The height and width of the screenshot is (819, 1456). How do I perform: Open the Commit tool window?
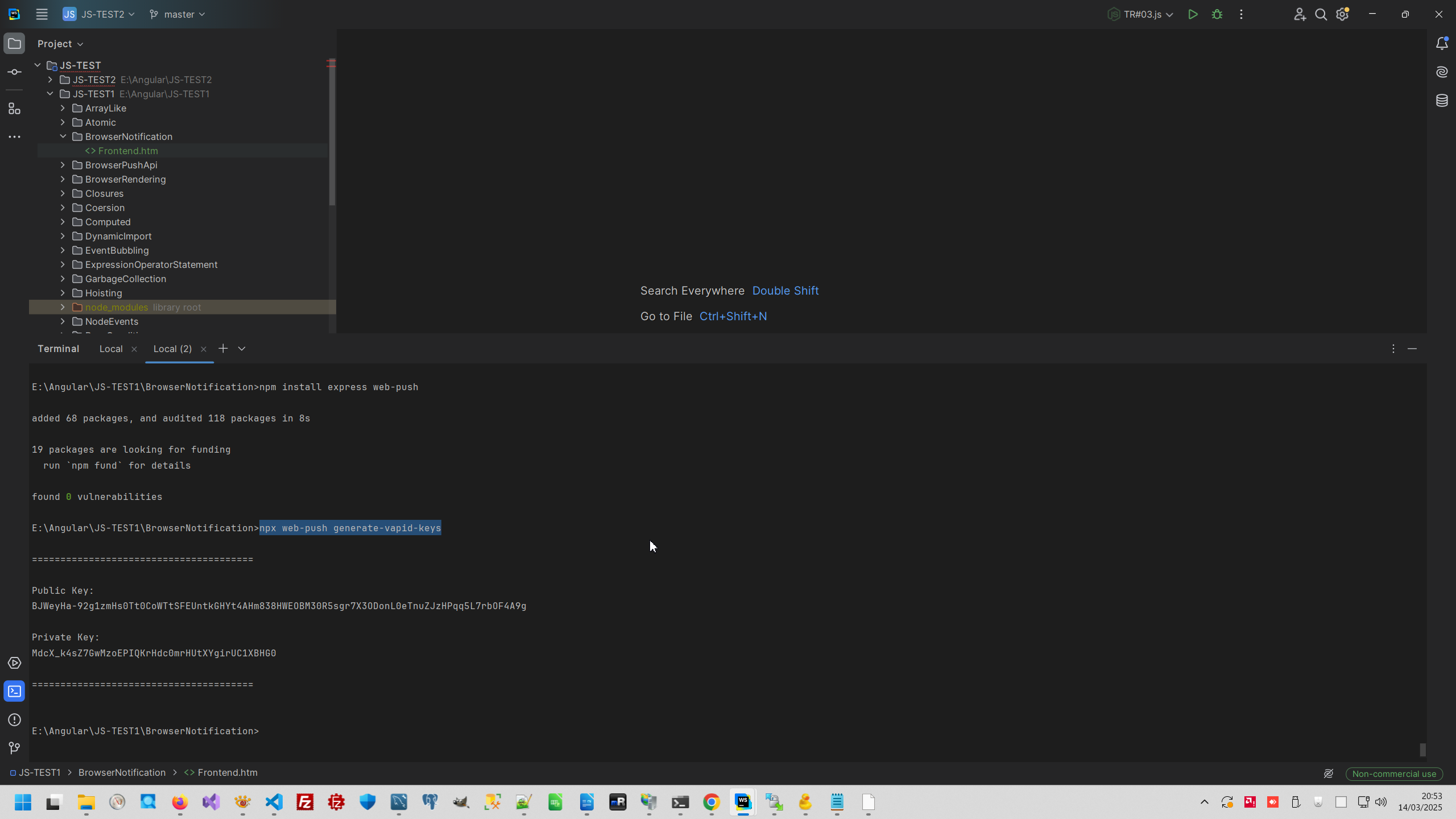click(15, 72)
